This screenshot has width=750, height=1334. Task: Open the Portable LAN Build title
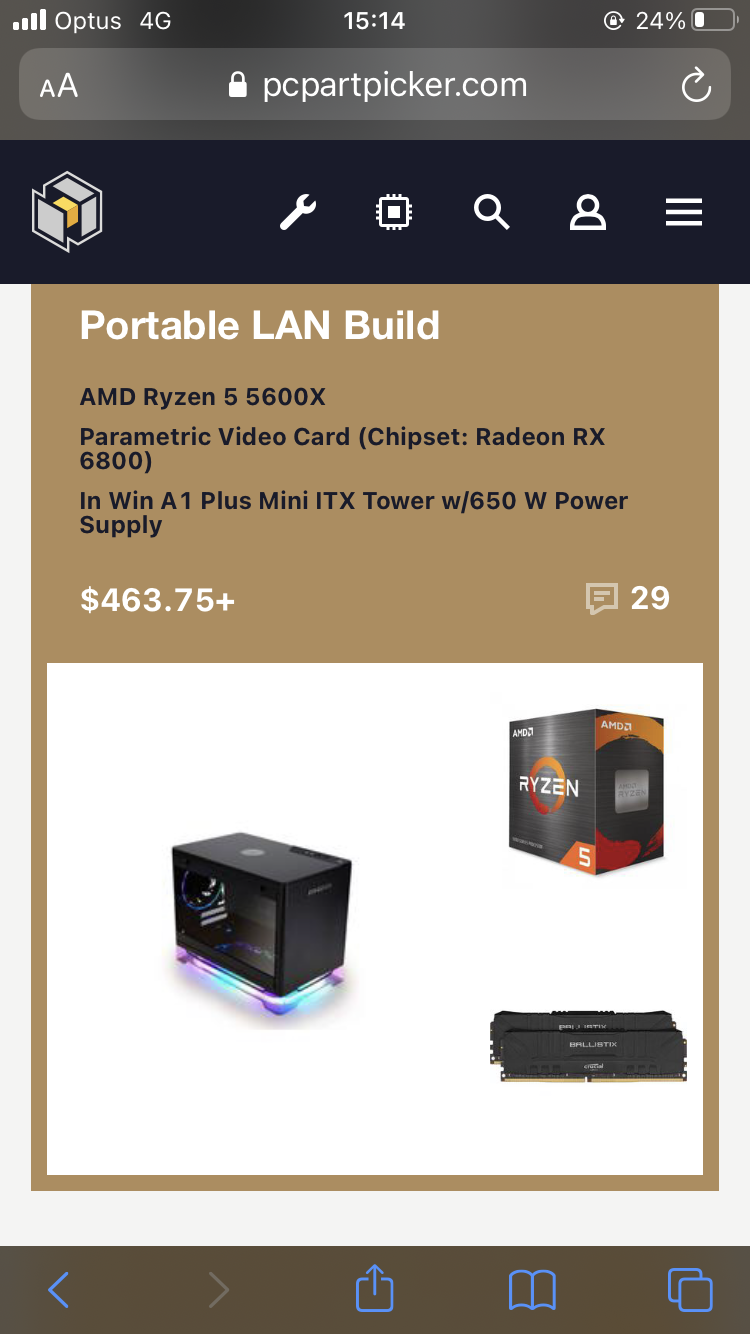(x=260, y=326)
